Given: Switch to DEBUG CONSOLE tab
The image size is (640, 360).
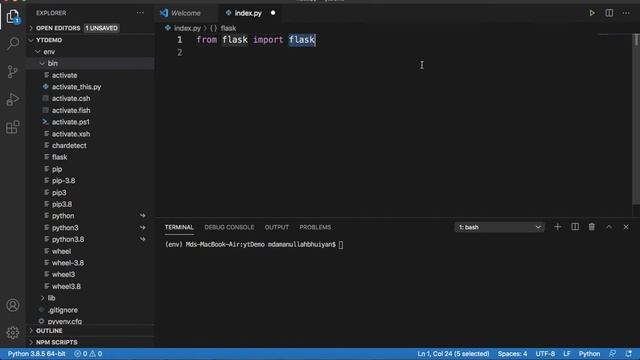Looking at the screenshot, I should click(x=229, y=227).
